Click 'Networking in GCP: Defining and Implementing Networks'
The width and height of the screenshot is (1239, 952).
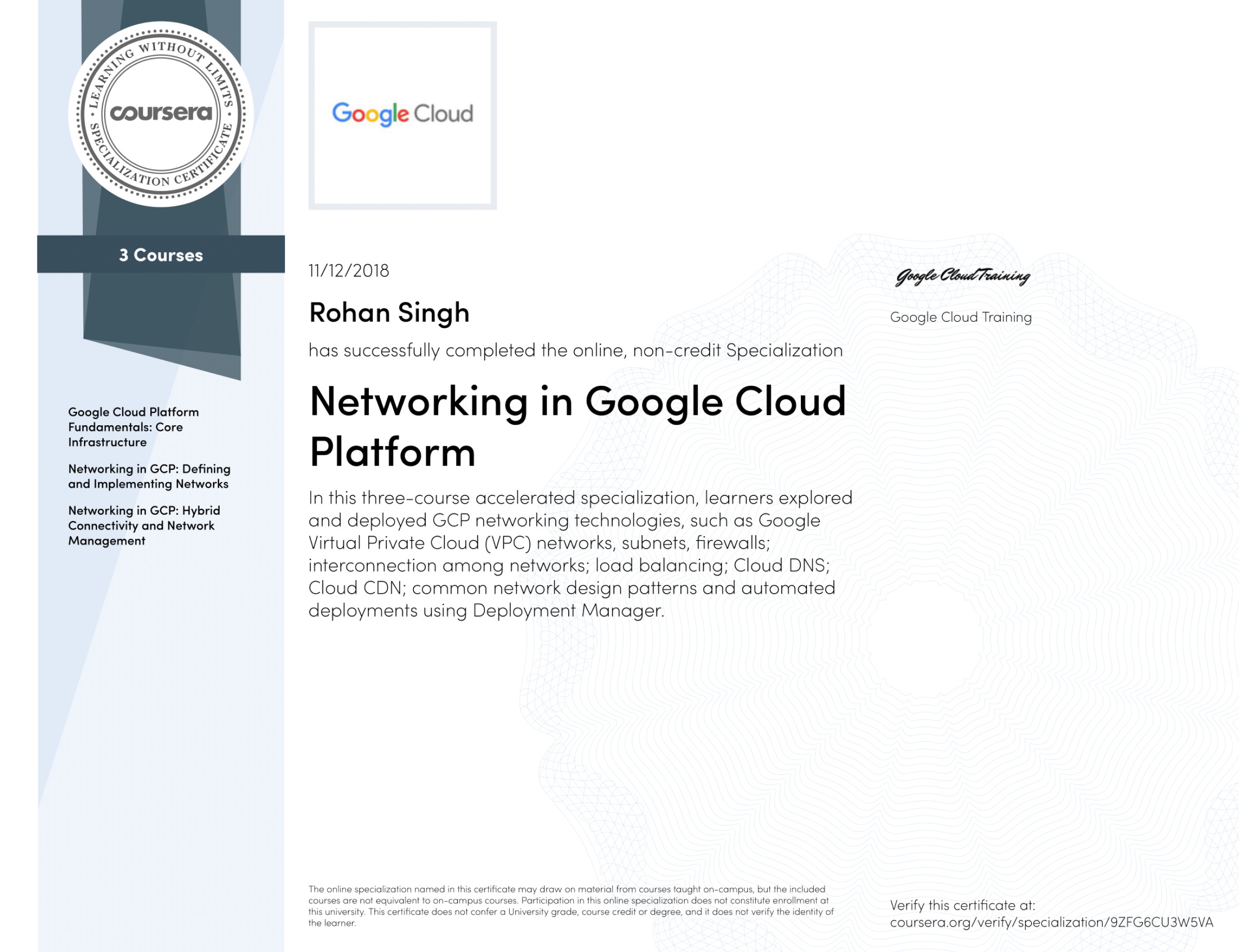tap(150, 476)
